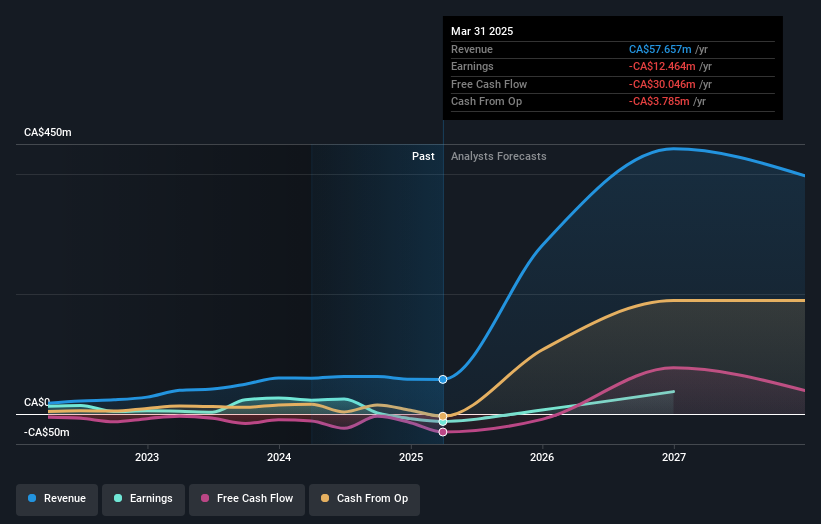The height and width of the screenshot is (524, 821).
Task: Click the pink Free Cash Flow legend dot
Action: pos(205,498)
